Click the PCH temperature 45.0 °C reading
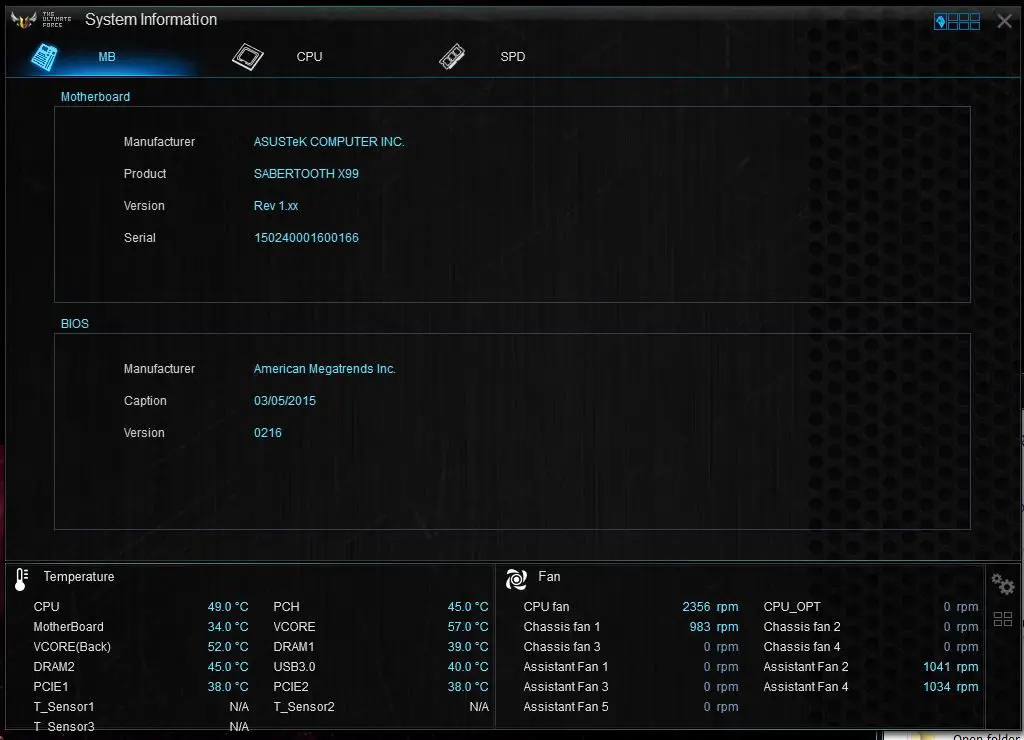The image size is (1024, 740). click(x=468, y=607)
